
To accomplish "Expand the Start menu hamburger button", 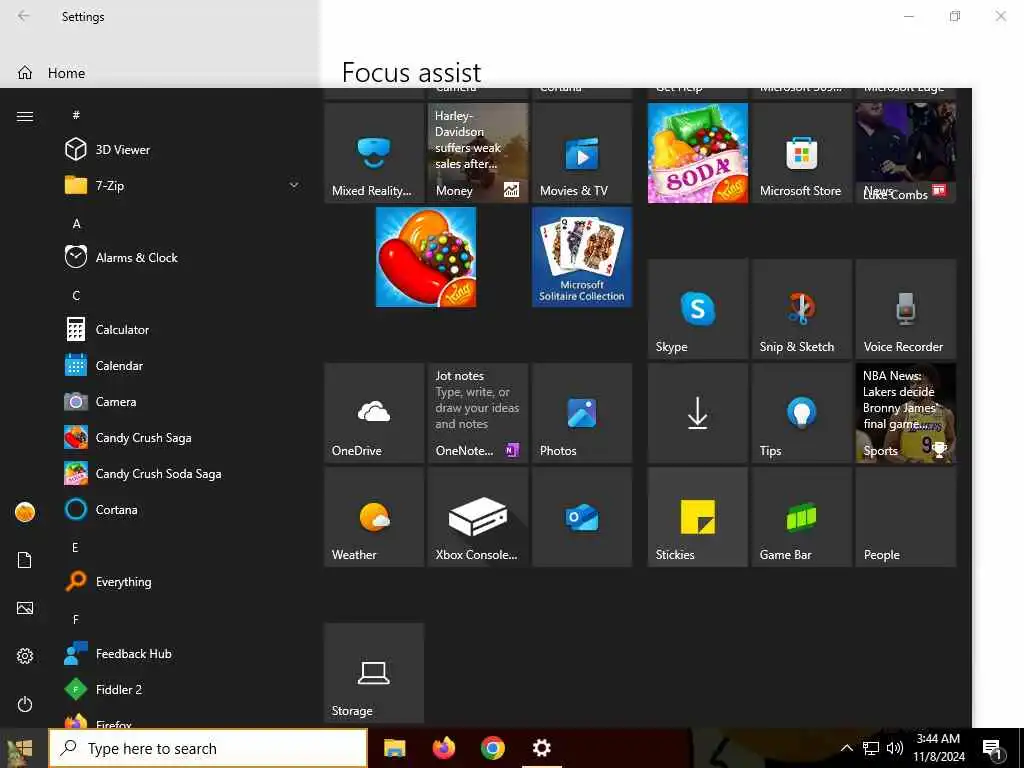I will click(x=25, y=116).
